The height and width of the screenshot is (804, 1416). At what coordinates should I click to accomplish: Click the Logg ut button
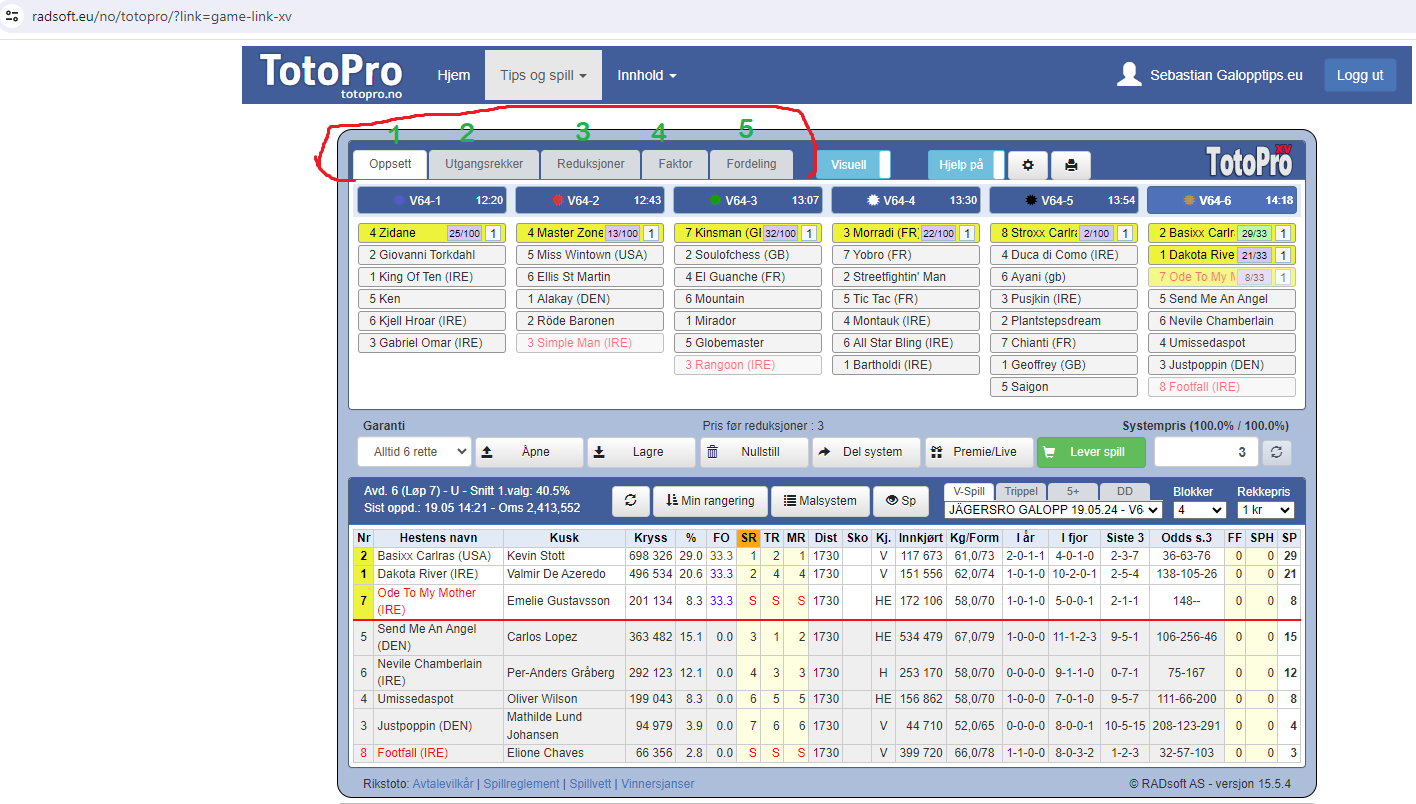click(1360, 75)
